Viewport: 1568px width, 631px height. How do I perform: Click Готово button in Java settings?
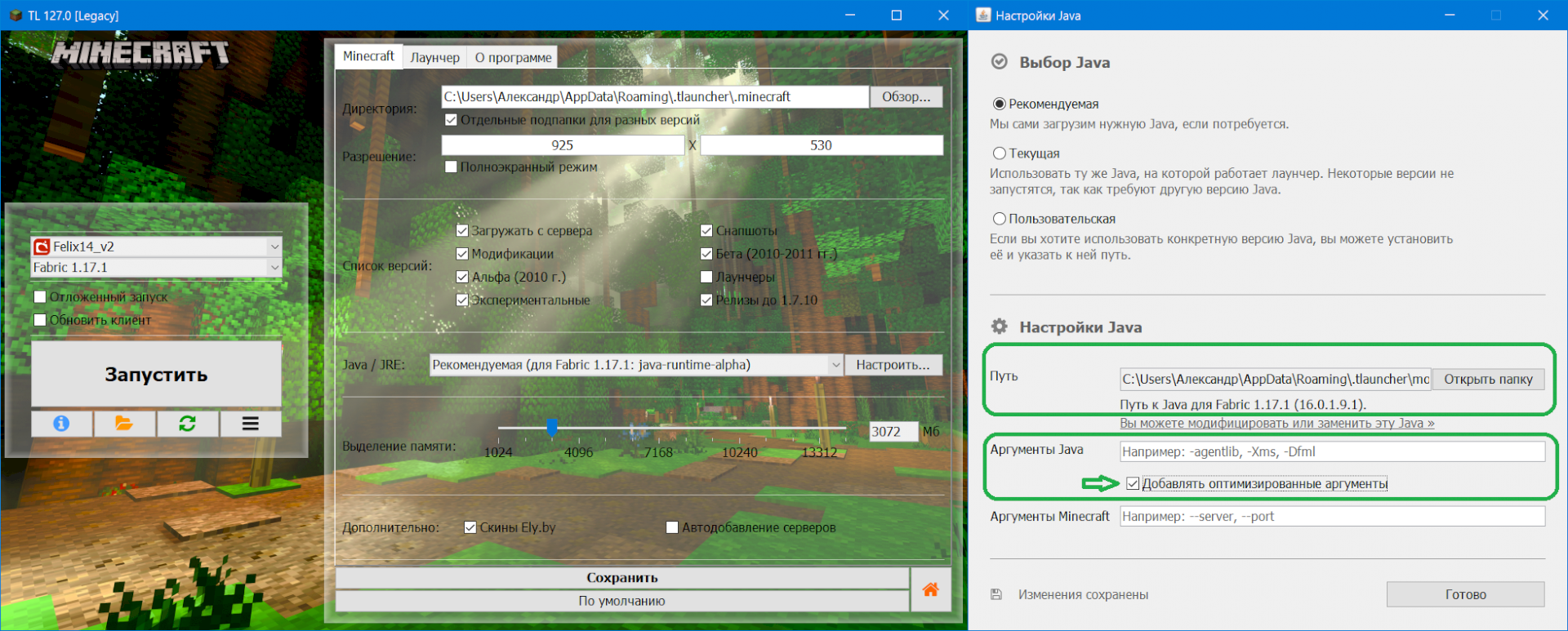tap(1465, 594)
